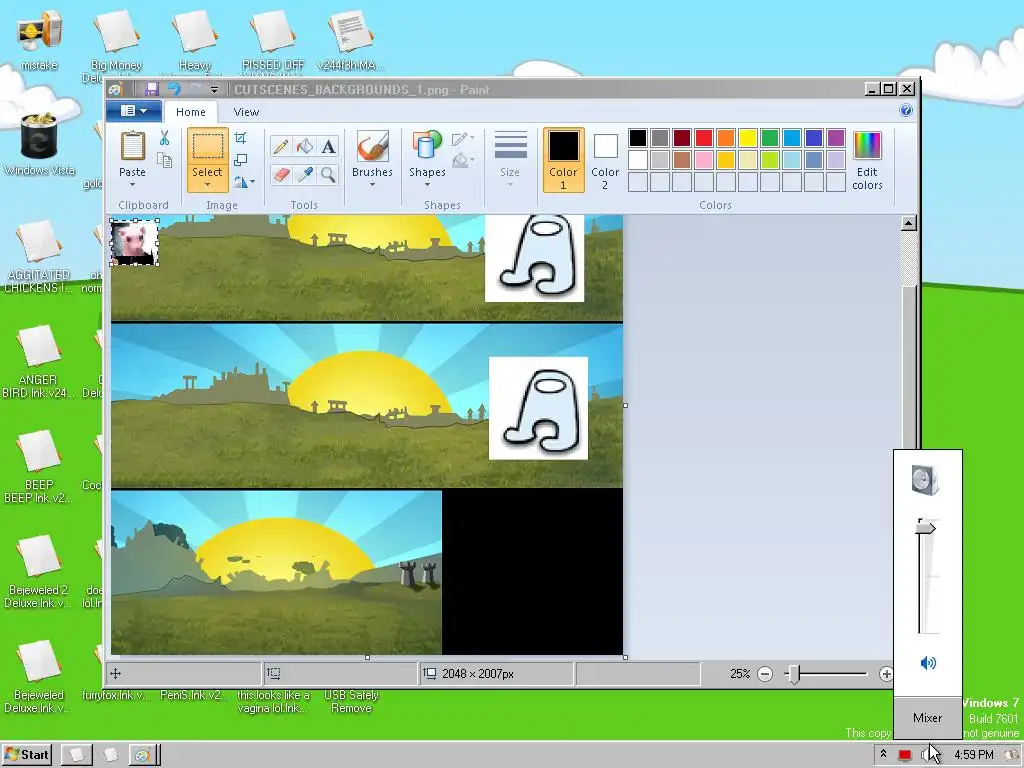Pick the green color swatch
The image size is (1024, 768).
coord(770,138)
